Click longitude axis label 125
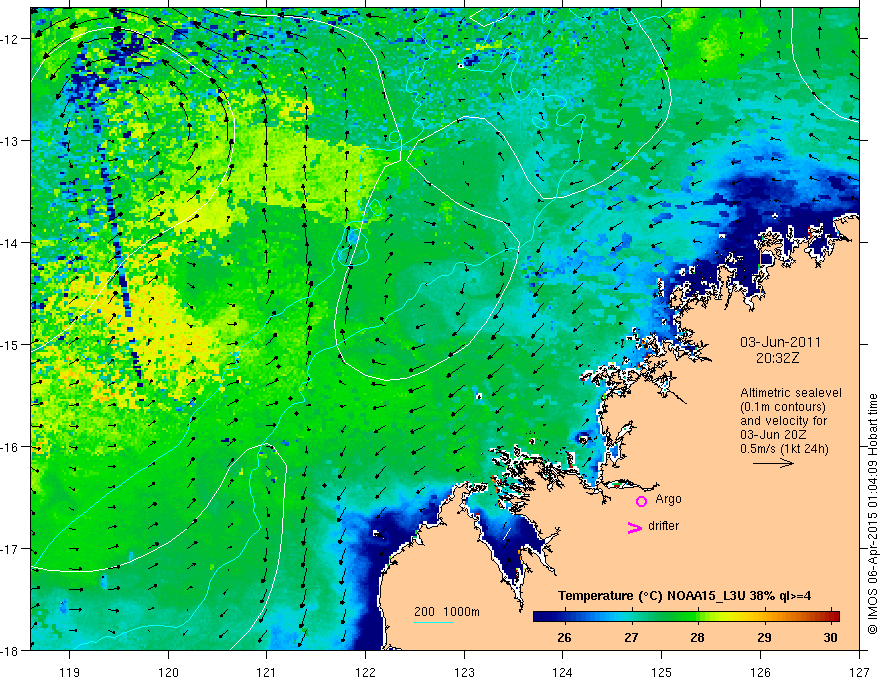 click(662, 672)
